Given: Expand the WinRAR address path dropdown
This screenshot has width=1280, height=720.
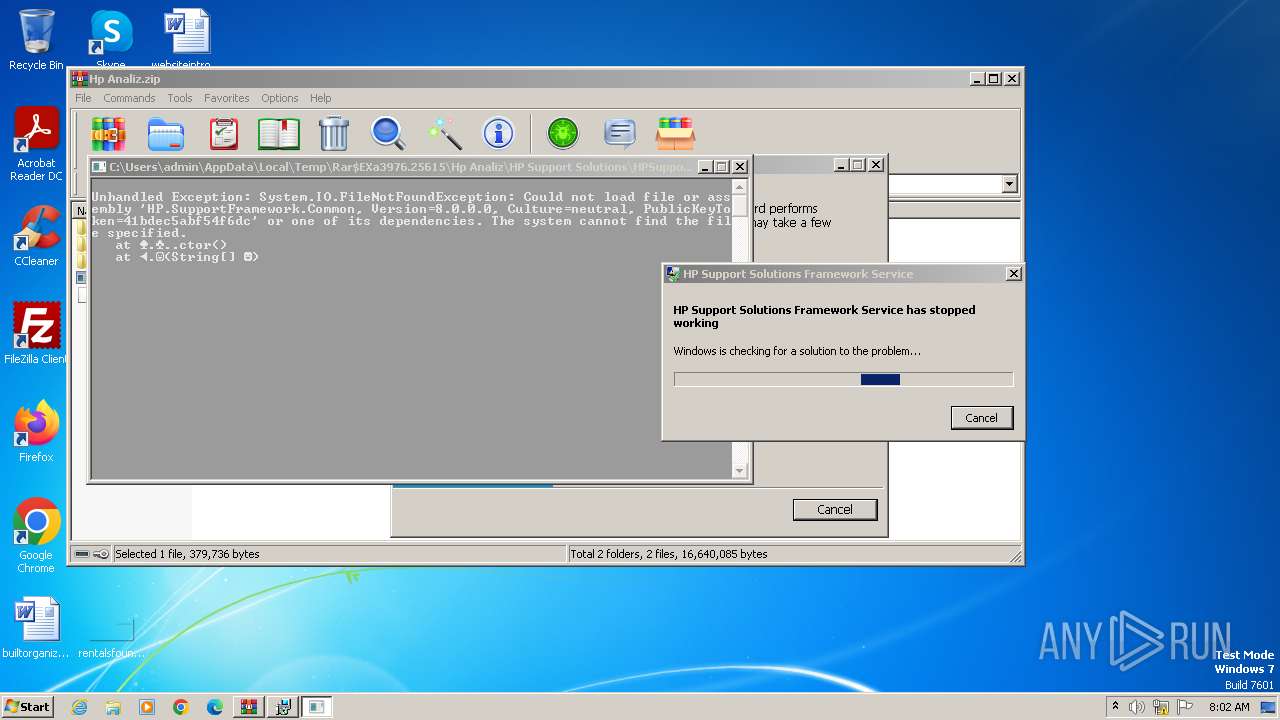Looking at the screenshot, I should 1009,184.
